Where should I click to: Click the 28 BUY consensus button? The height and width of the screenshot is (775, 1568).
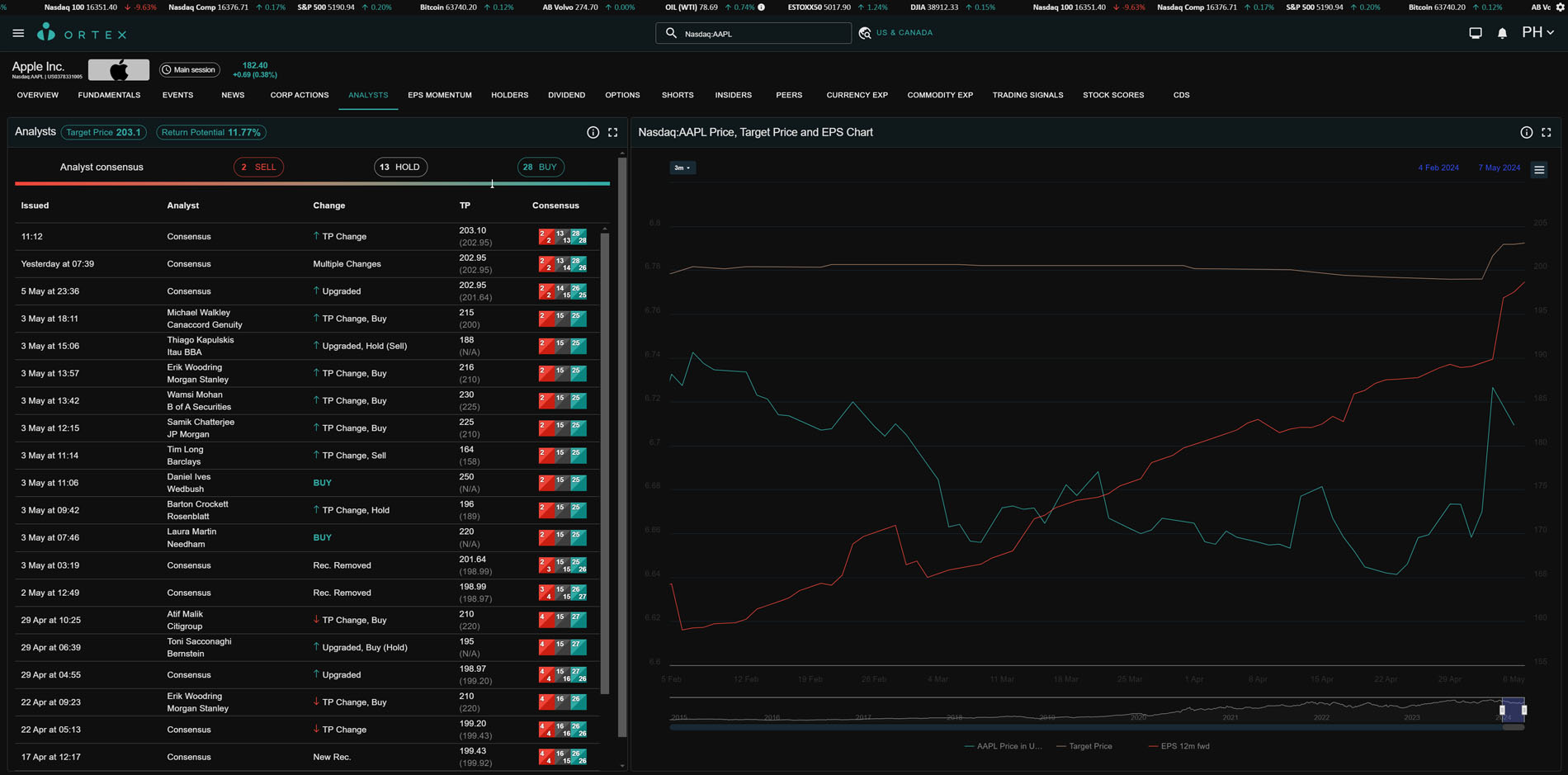pyautogui.click(x=541, y=168)
